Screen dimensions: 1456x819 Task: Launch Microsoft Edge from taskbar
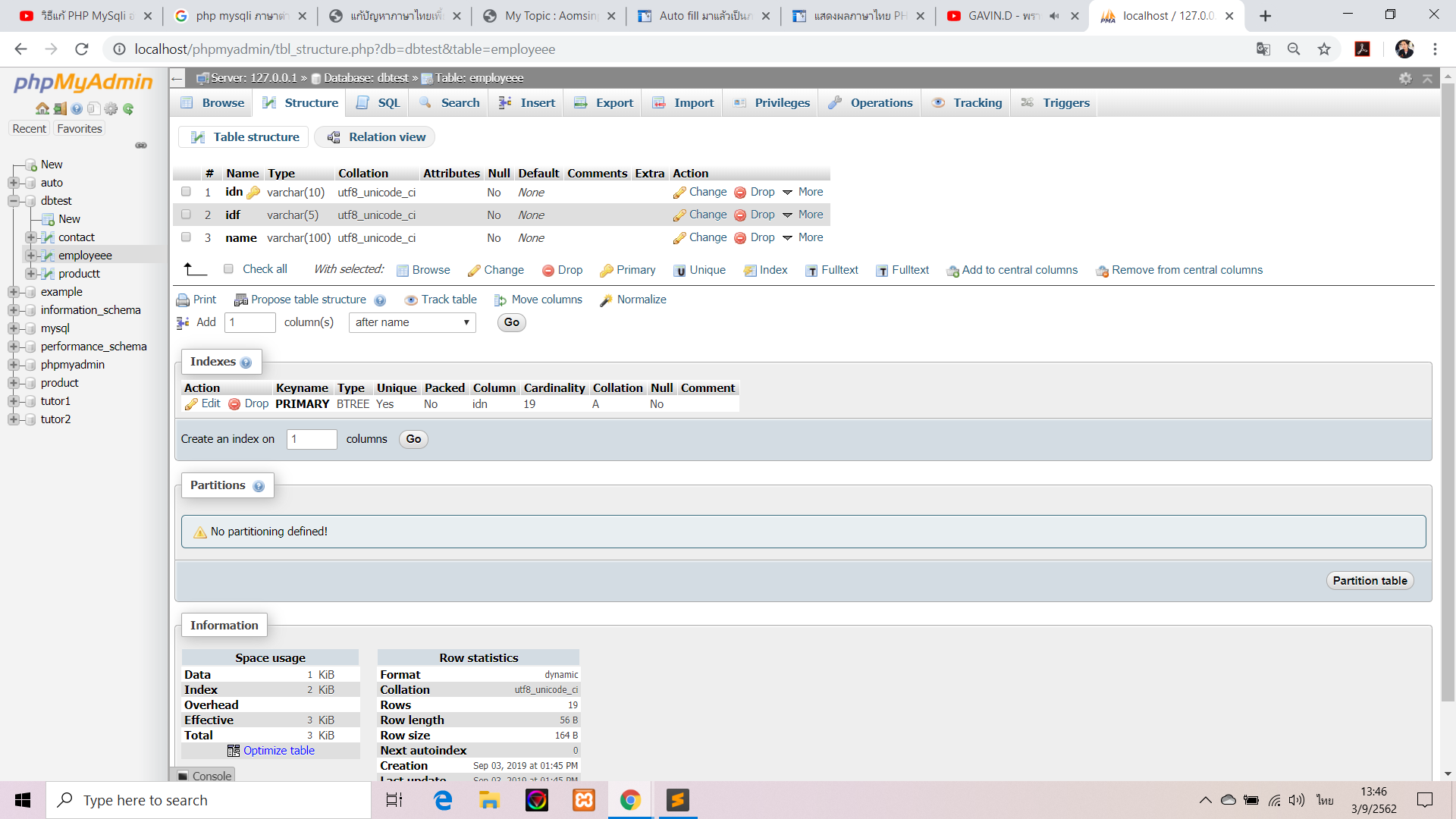tap(442, 800)
